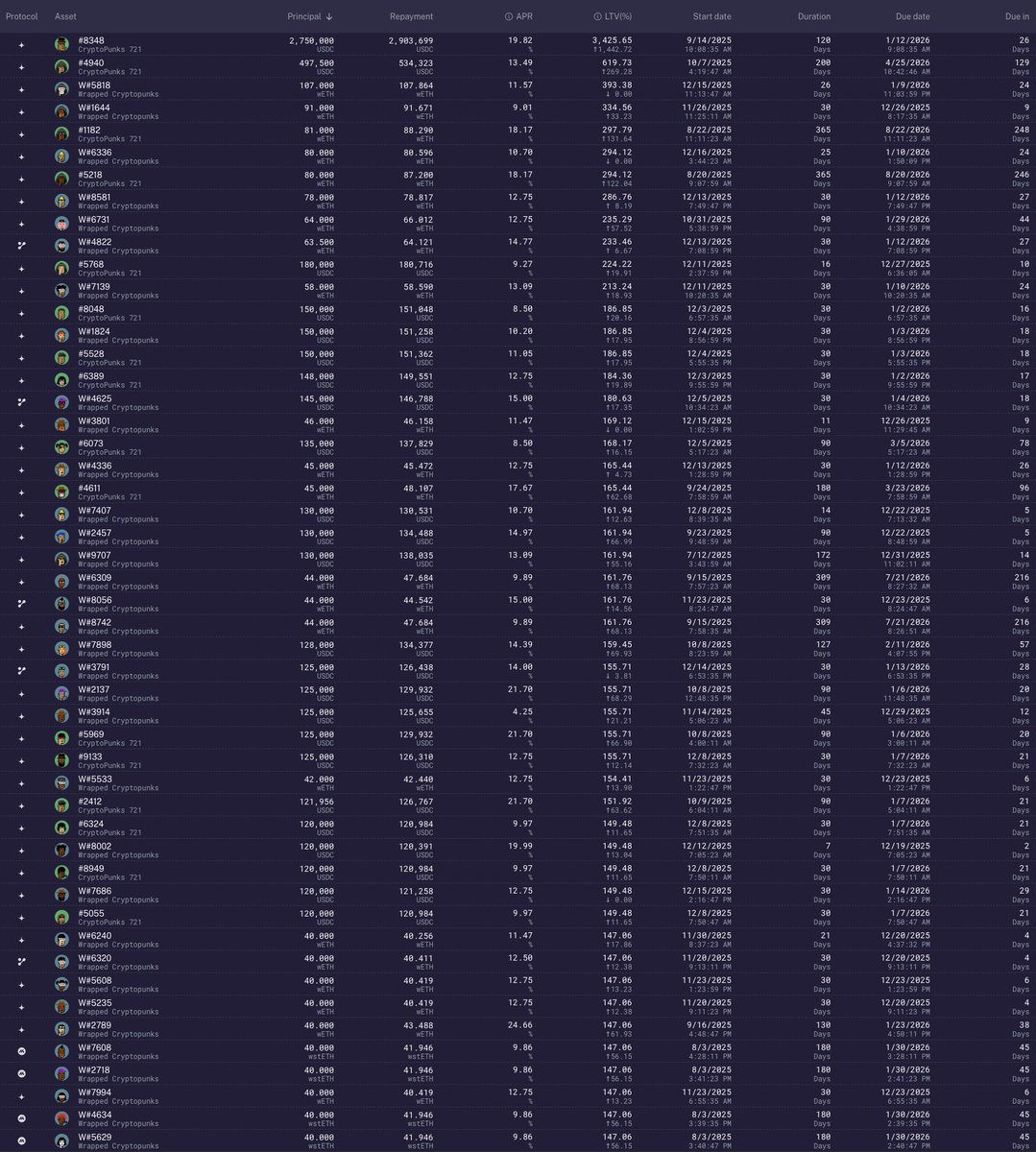Open asset W#1644 Wrapped Cryptopunks
Screen dimensions: 1036x1152
click(x=118, y=111)
